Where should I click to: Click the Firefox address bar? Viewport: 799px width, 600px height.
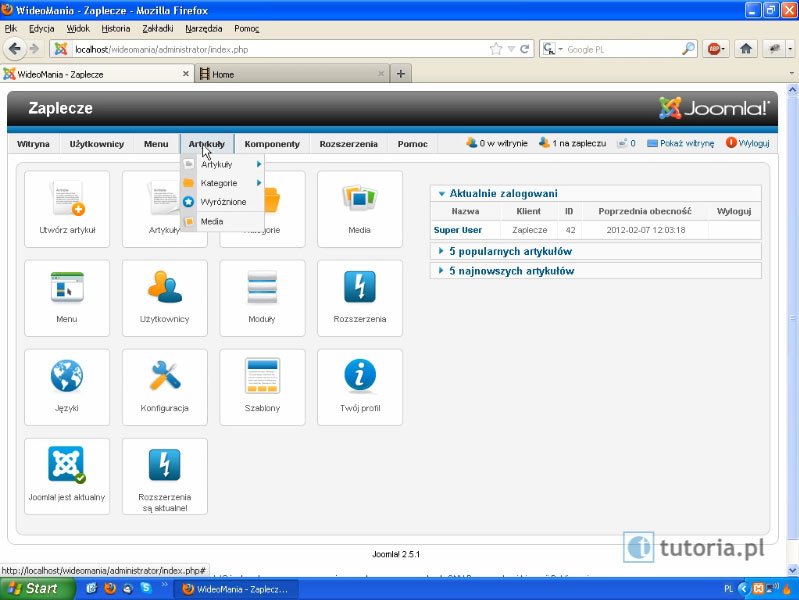click(x=280, y=48)
